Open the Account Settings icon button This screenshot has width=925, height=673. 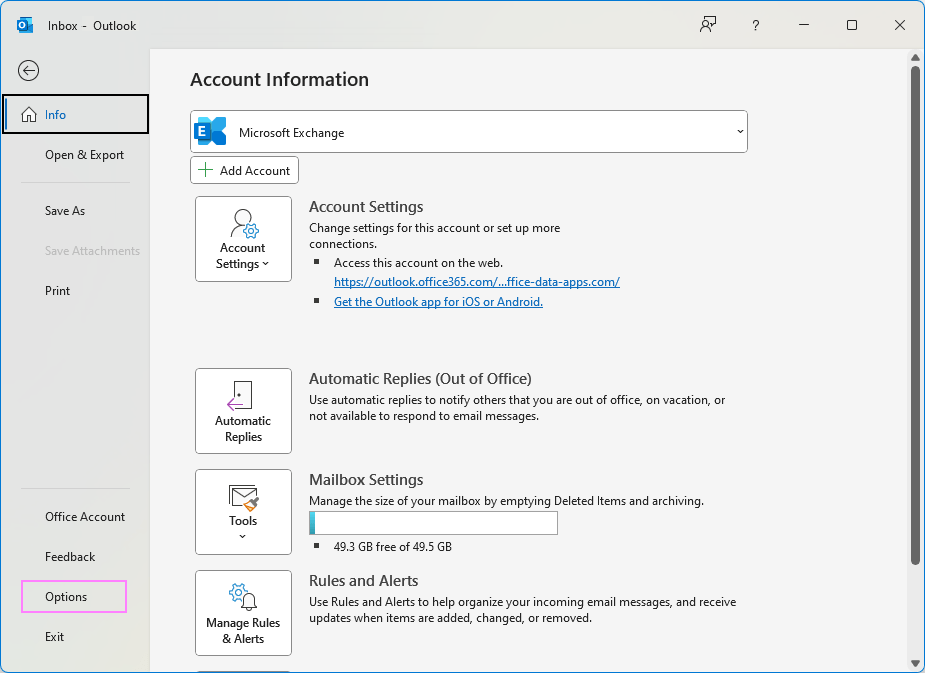click(243, 239)
